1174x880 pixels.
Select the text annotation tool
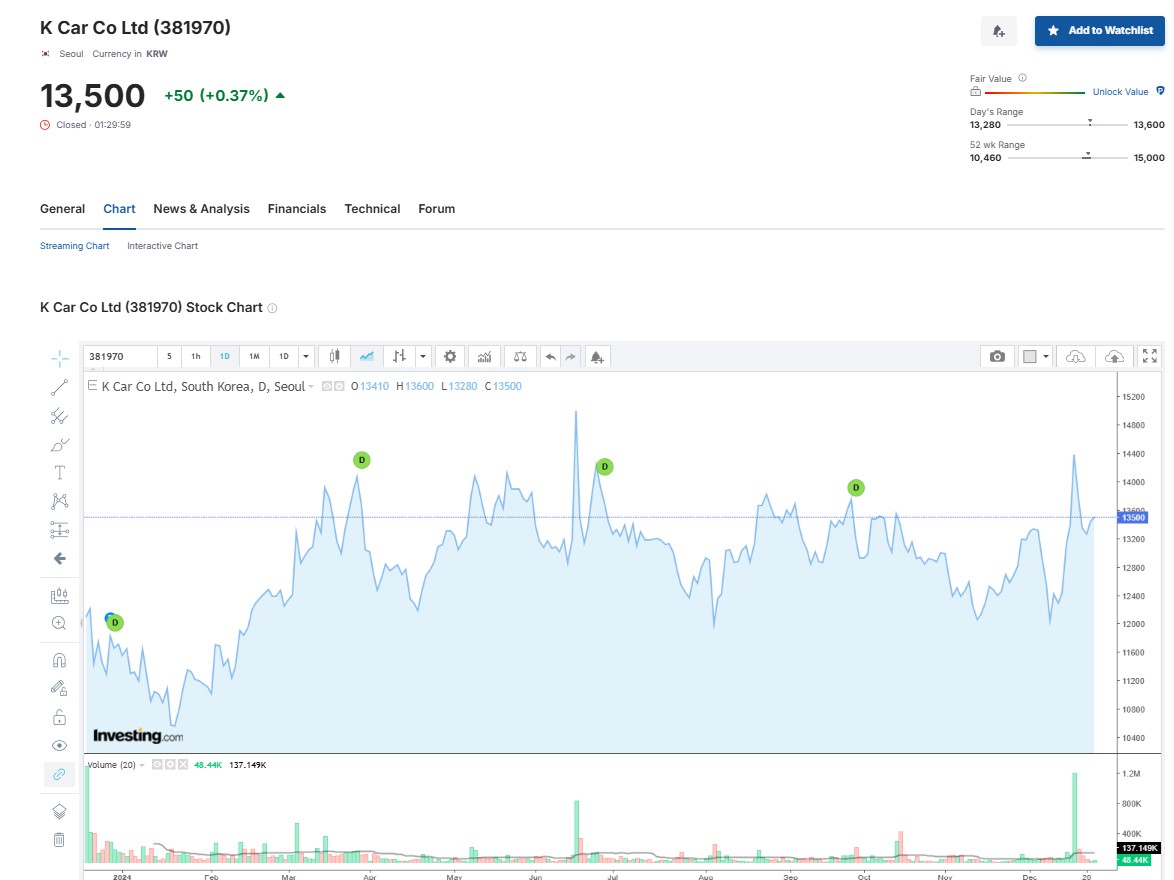coord(59,473)
